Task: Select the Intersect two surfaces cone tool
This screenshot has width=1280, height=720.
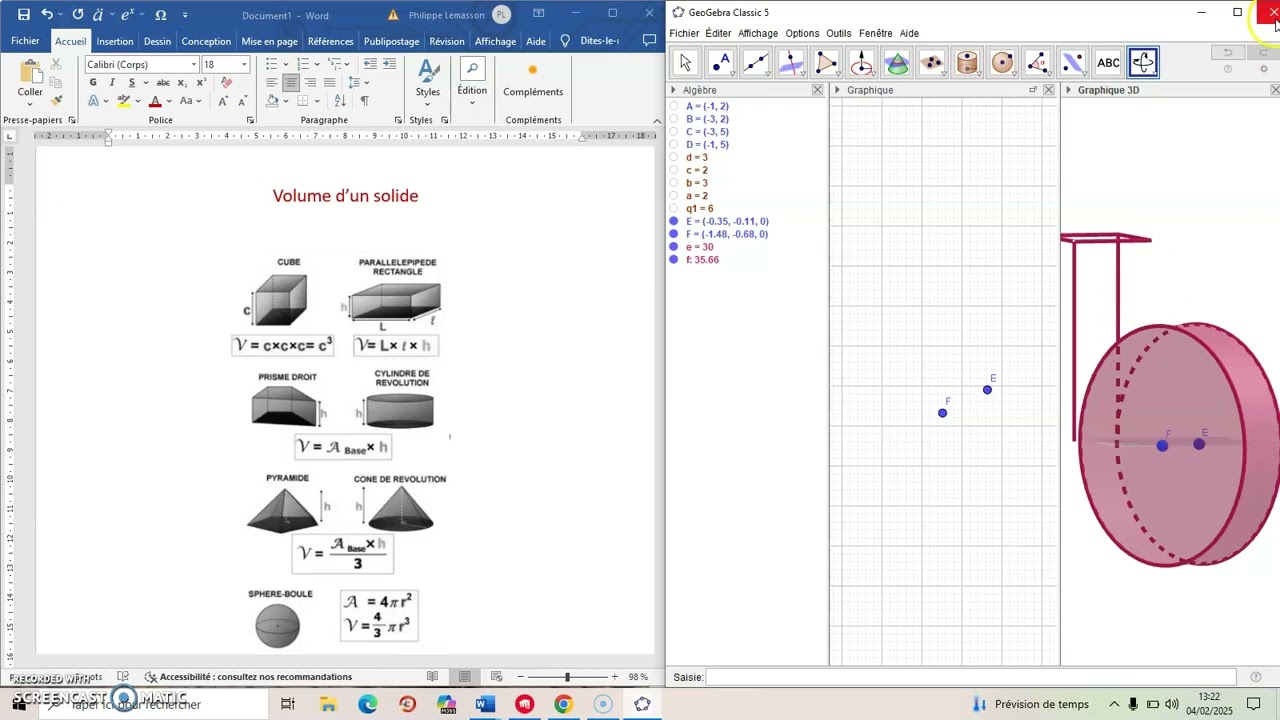Action: [897, 63]
